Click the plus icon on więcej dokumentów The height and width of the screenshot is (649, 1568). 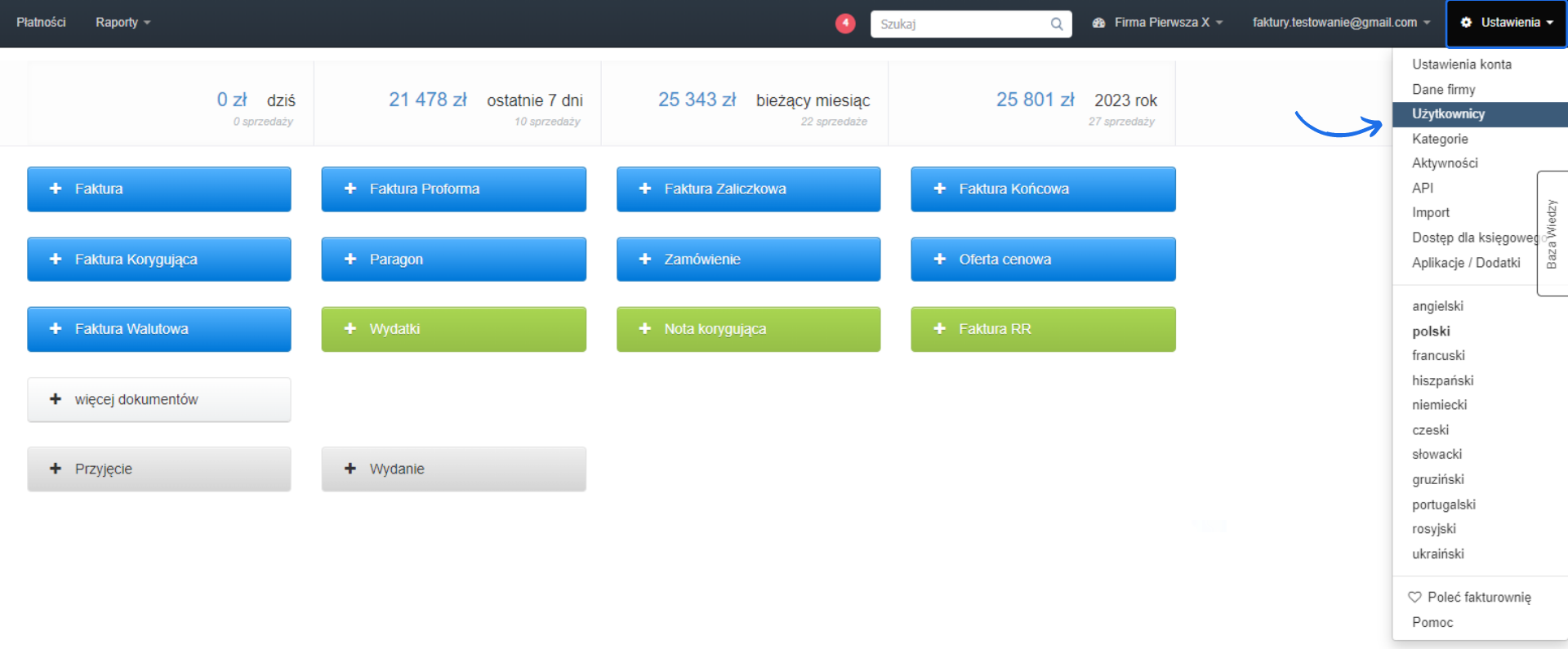click(56, 399)
